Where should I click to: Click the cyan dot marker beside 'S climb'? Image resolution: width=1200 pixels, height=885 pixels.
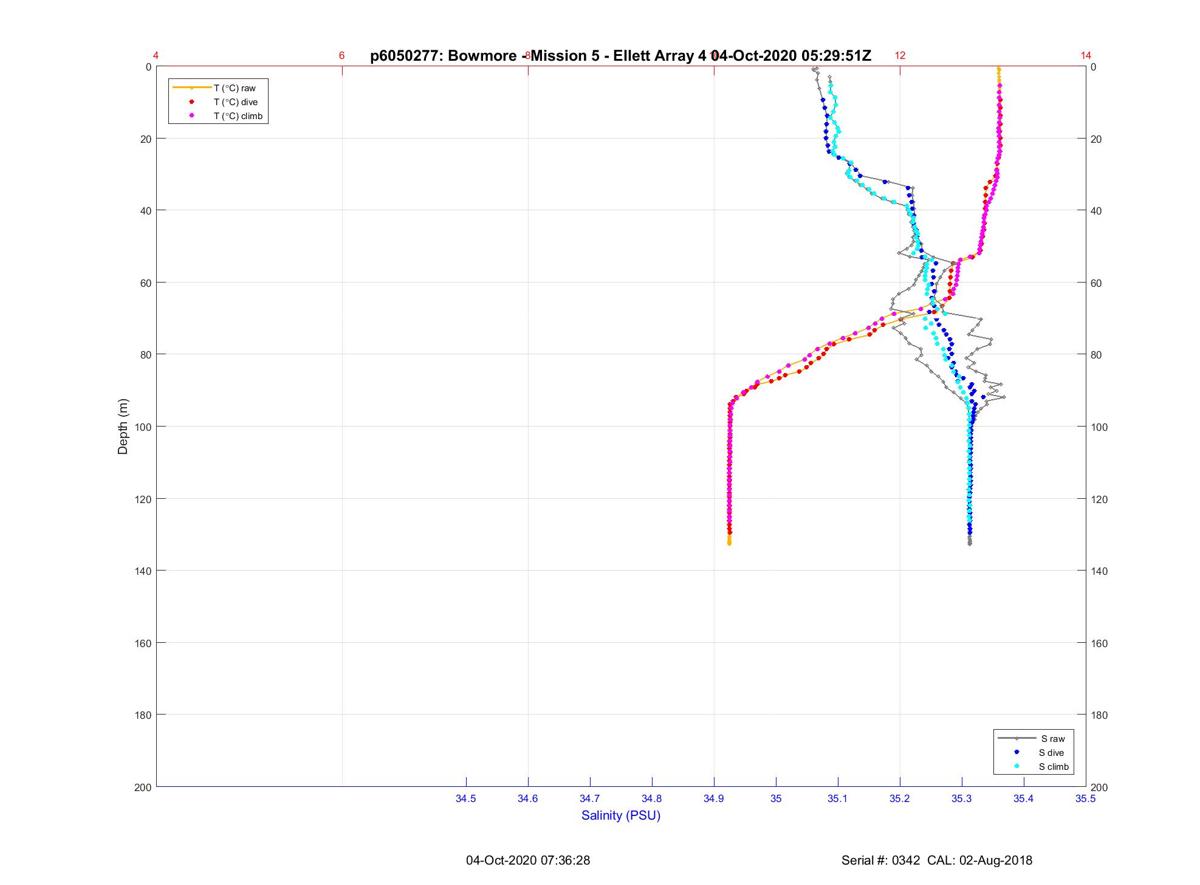tap(1017, 766)
